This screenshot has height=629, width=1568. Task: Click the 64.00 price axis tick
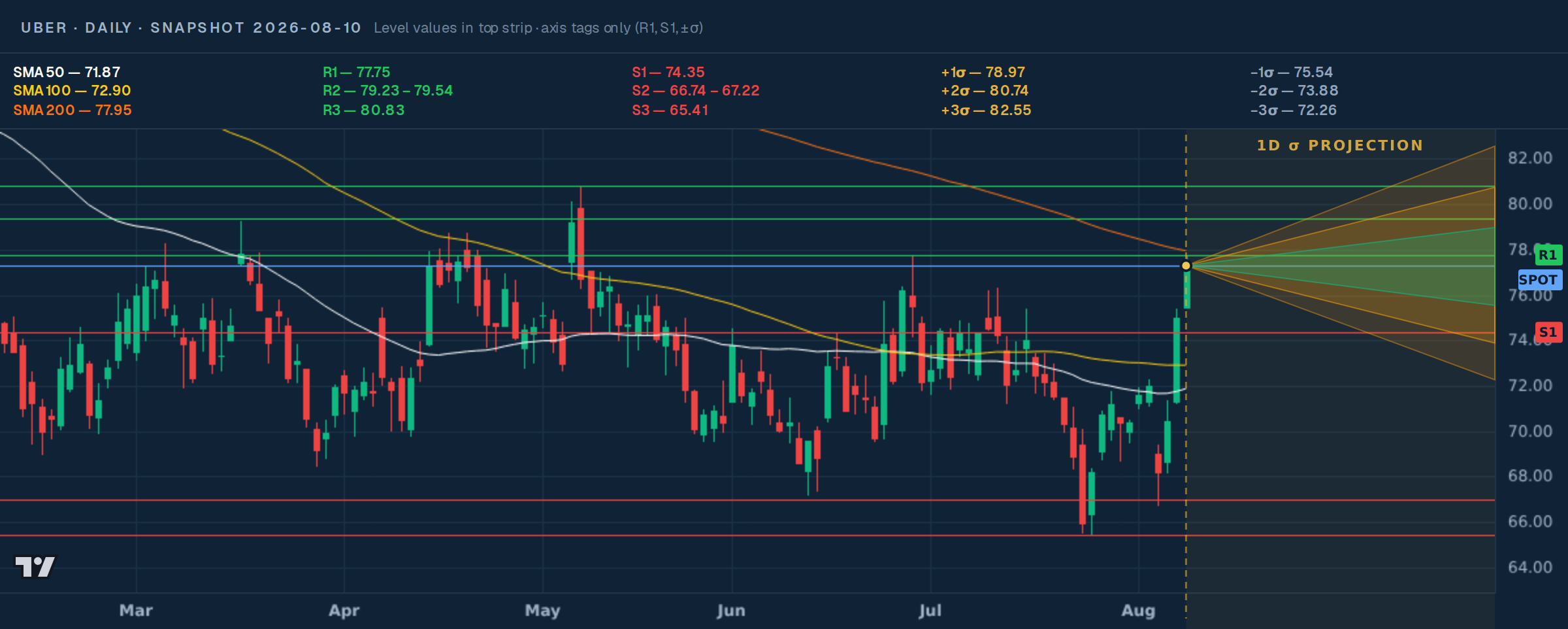click(x=1530, y=567)
